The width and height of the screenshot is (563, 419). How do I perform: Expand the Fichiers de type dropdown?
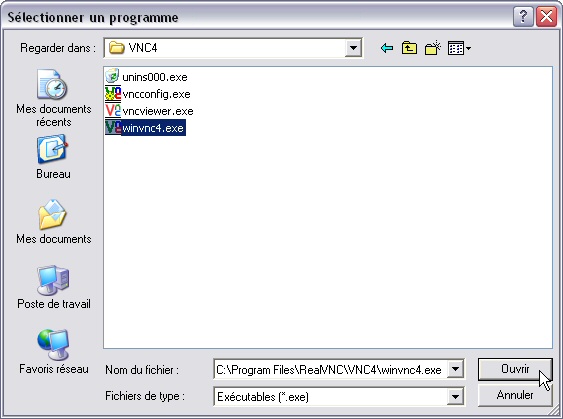[x=455, y=396]
